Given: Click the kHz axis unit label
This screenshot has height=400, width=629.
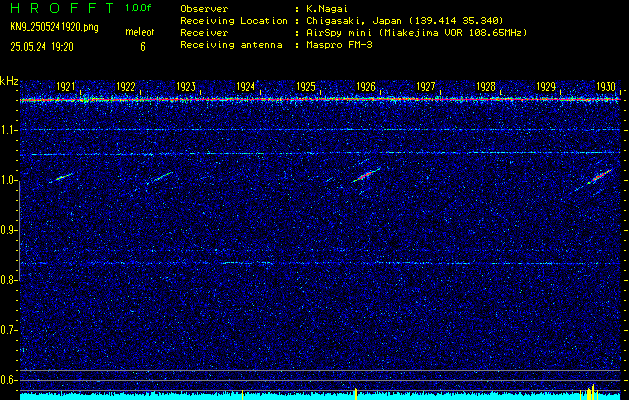Looking at the screenshot, I should point(9,81).
